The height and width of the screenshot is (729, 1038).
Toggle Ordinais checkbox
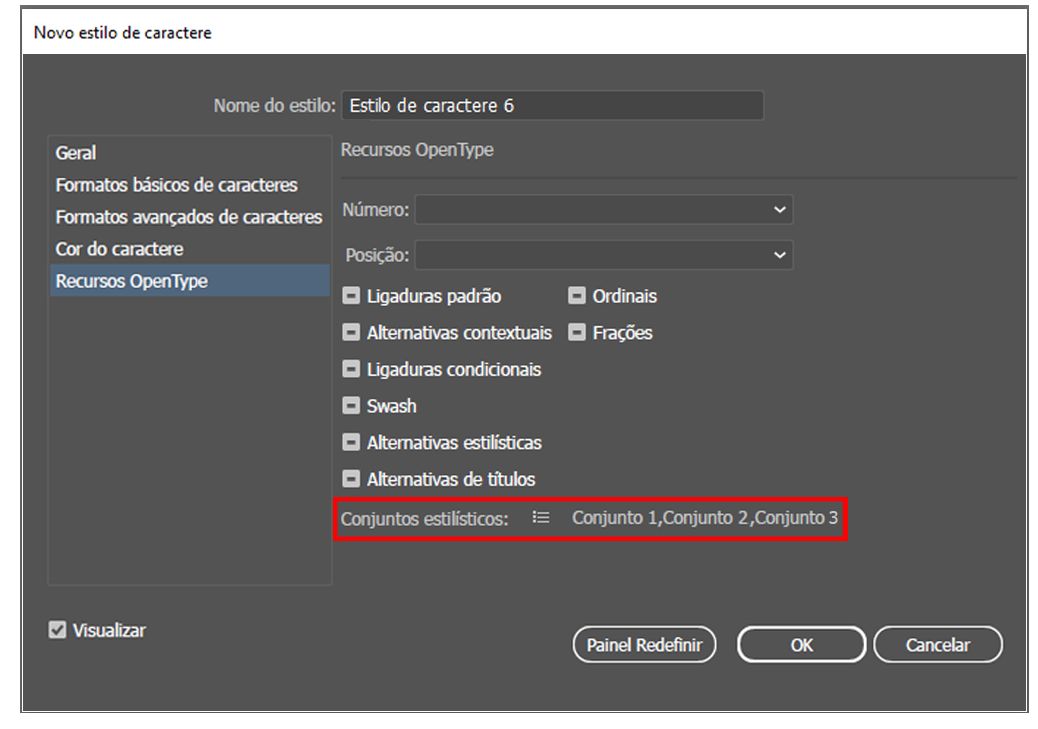click(577, 296)
